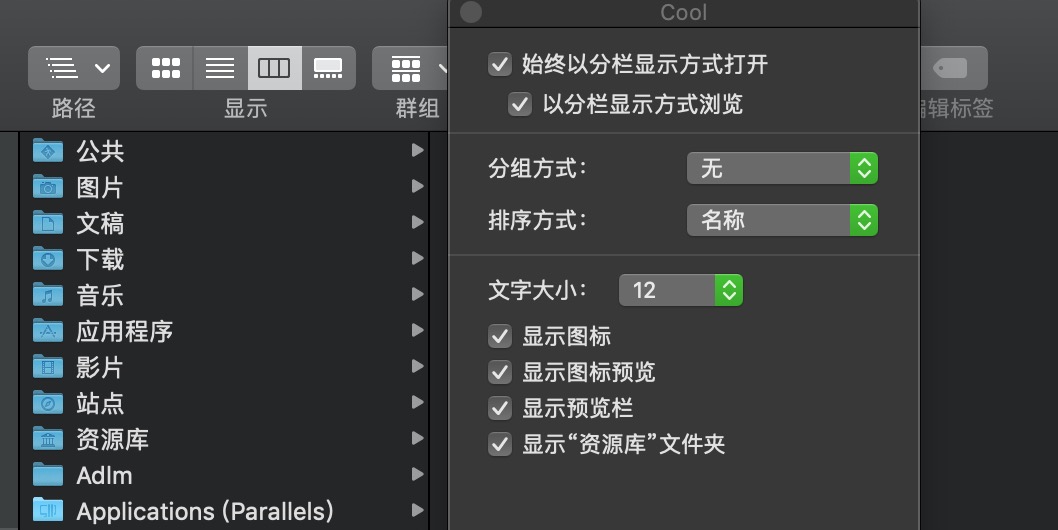
Task: Switch to gallery view in toolbar
Action: pos(329,68)
